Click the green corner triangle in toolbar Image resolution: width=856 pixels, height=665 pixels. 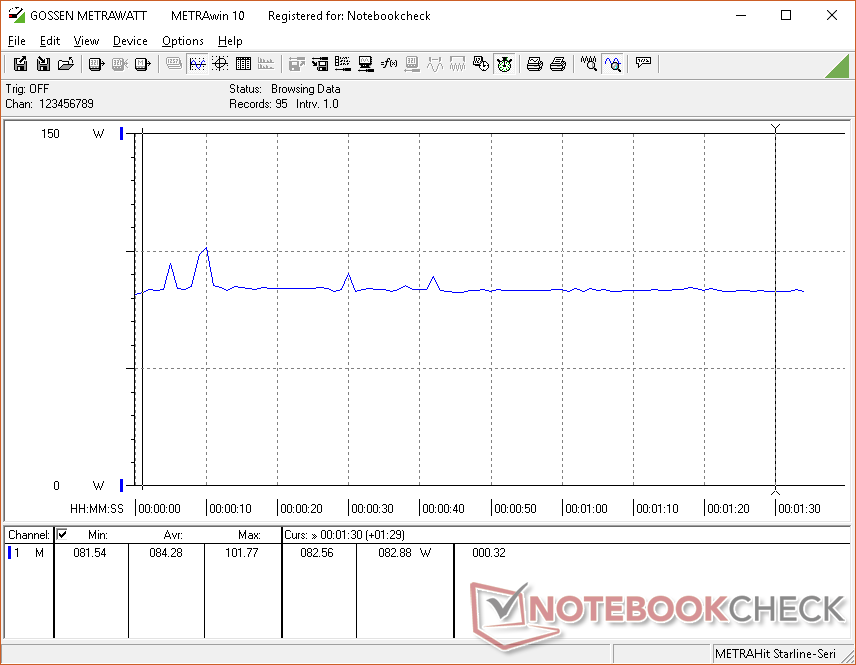pyautogui.click(x=837, y=66)
